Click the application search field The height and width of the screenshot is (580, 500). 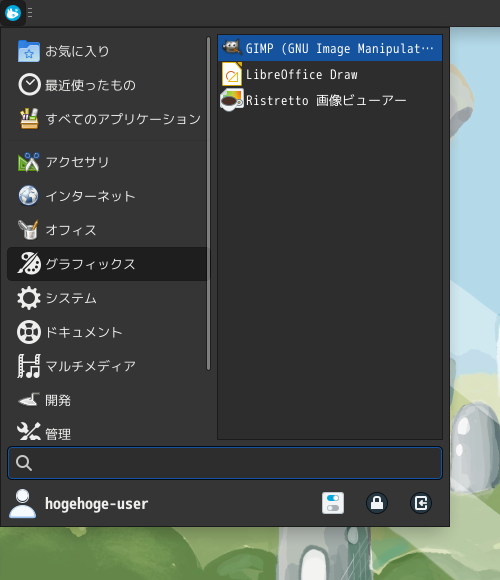click(x=225, y=463)
